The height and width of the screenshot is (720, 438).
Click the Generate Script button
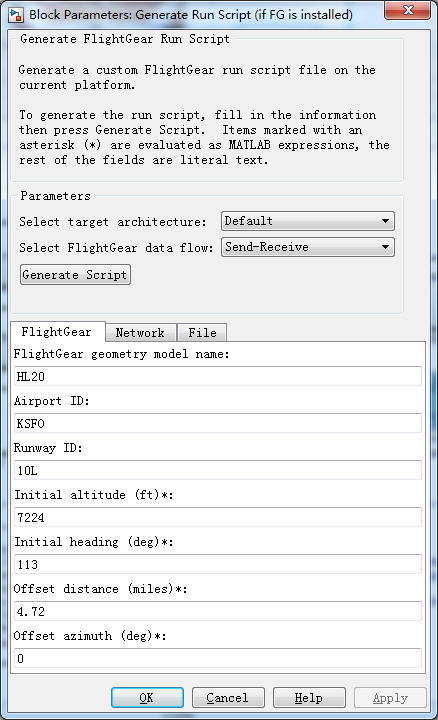click(75, 275)
